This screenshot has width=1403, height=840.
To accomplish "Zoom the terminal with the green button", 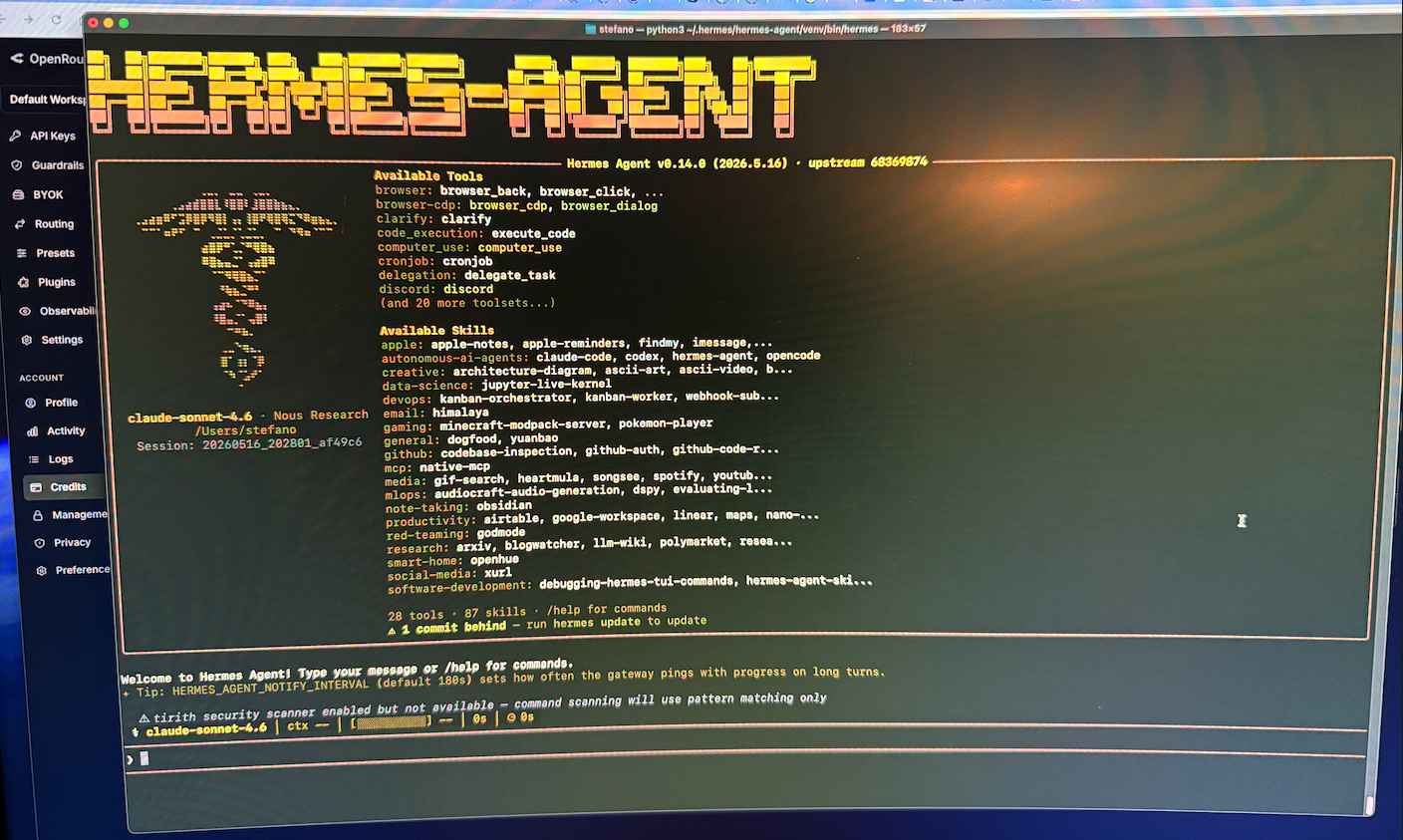I will tap(124, 22).
